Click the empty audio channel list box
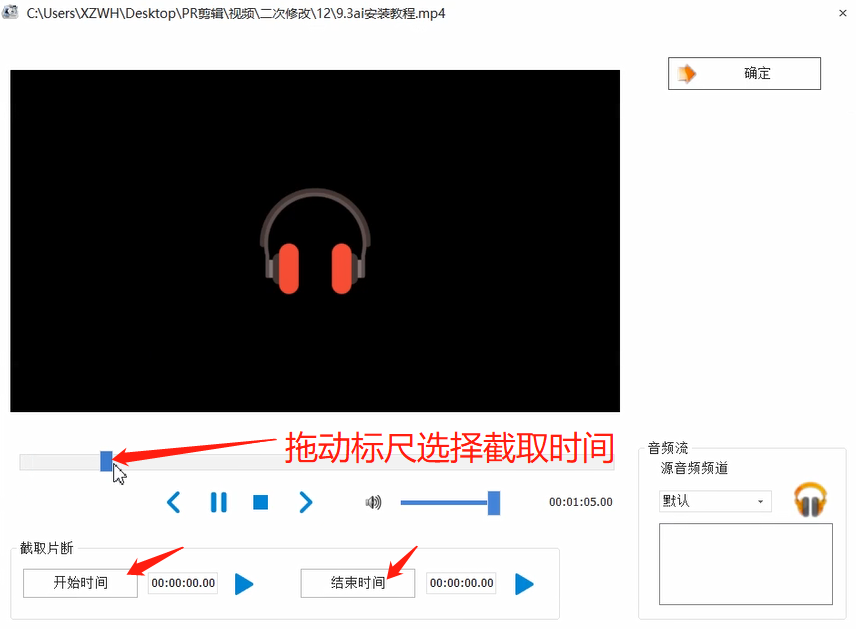Screen dimensions: 856x629 (x=745, y=563)
